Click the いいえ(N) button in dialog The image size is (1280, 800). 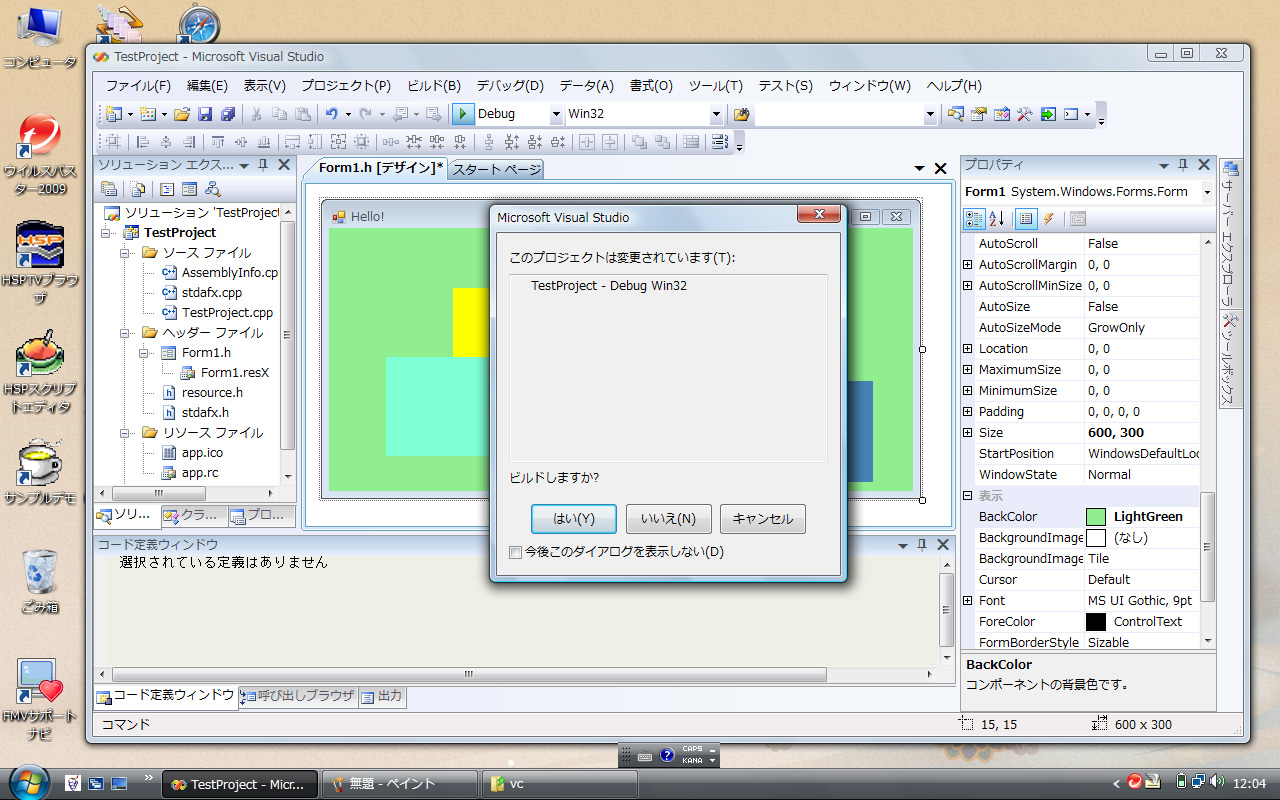[668, 519]
